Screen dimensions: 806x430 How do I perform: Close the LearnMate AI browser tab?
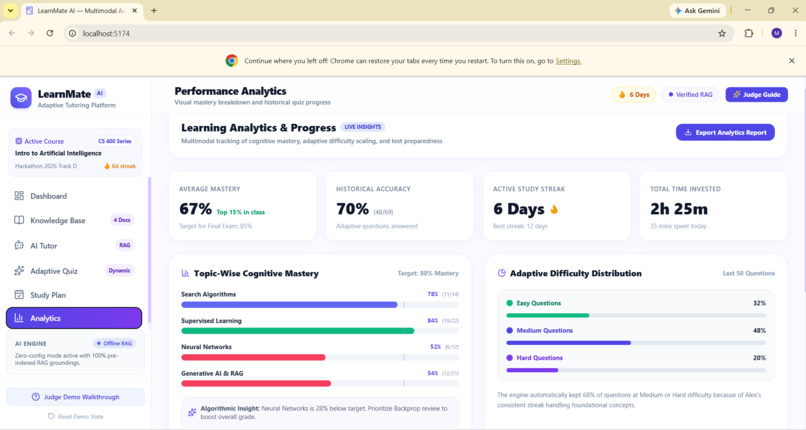tap(135, 10)
